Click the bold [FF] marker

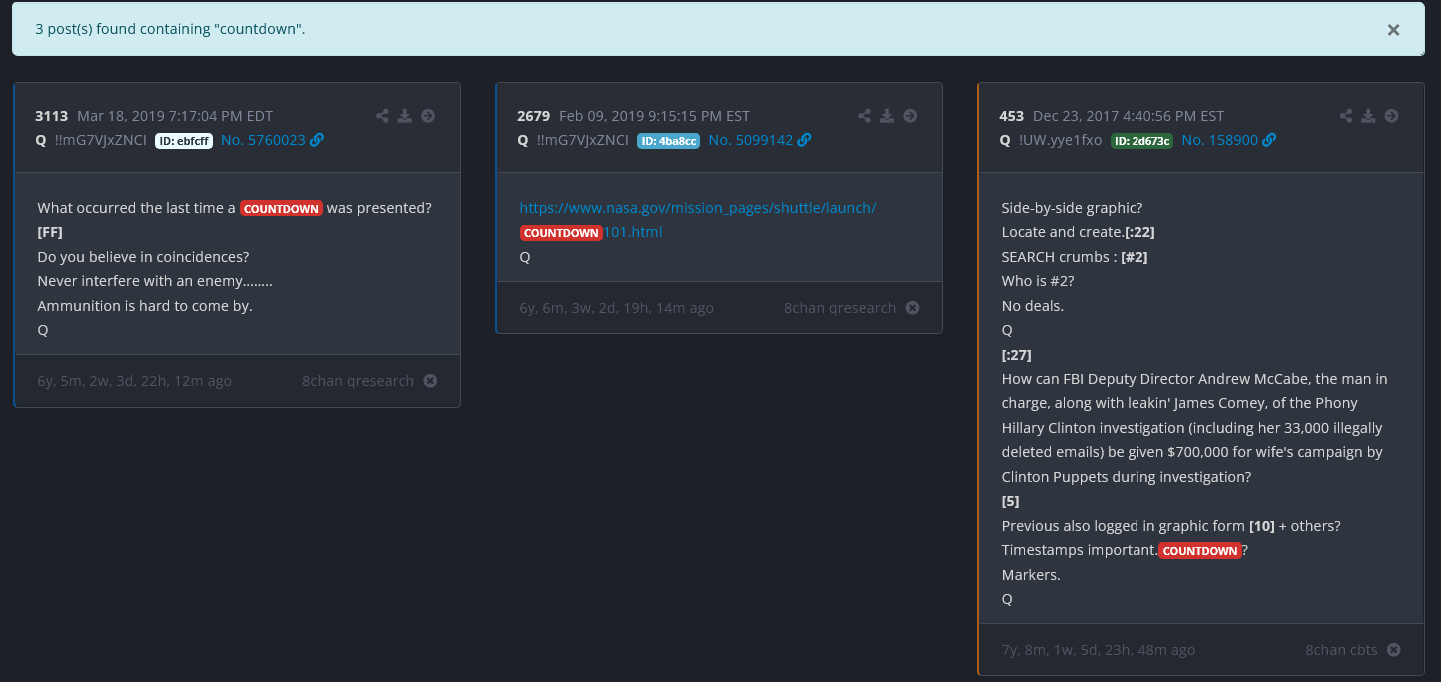49,233
